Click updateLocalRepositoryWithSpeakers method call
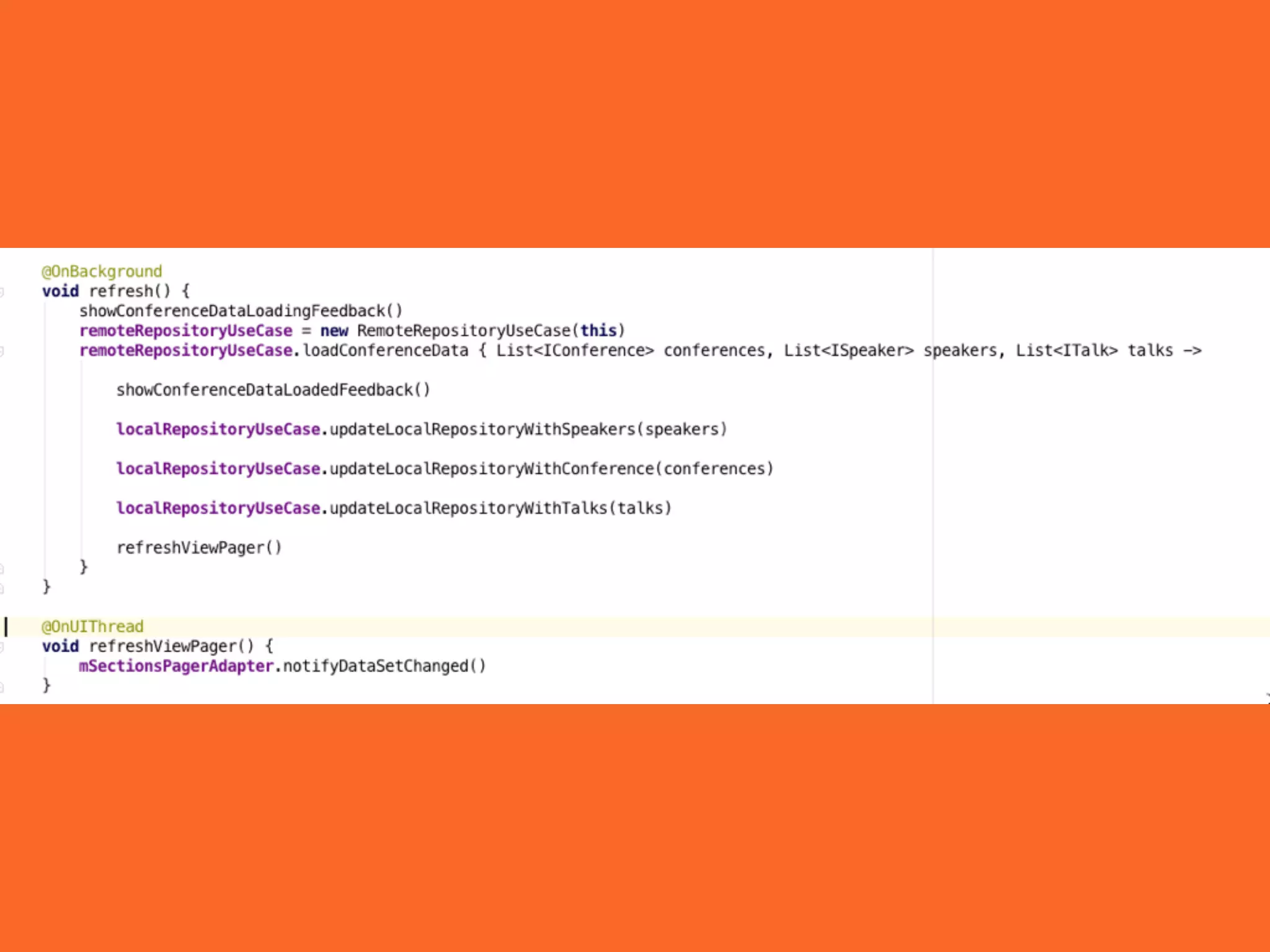The image size is (1270, 952). tap(482, 429)
